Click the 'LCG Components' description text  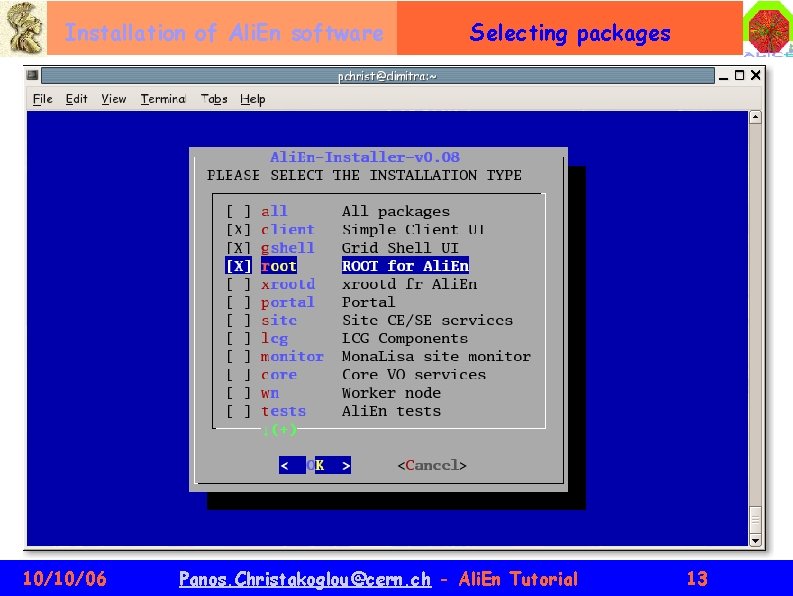[x=405, y=338]
